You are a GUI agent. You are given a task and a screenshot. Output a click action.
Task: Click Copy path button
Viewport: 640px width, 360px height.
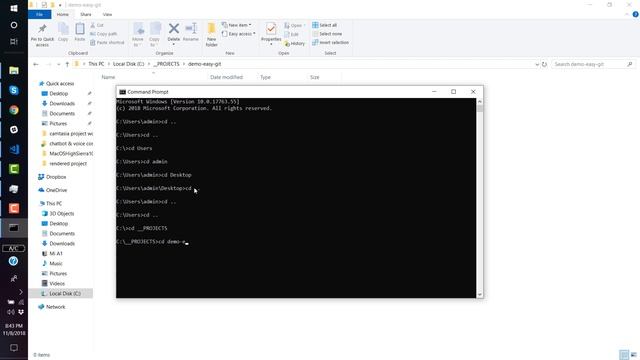[x=103, y=34]
